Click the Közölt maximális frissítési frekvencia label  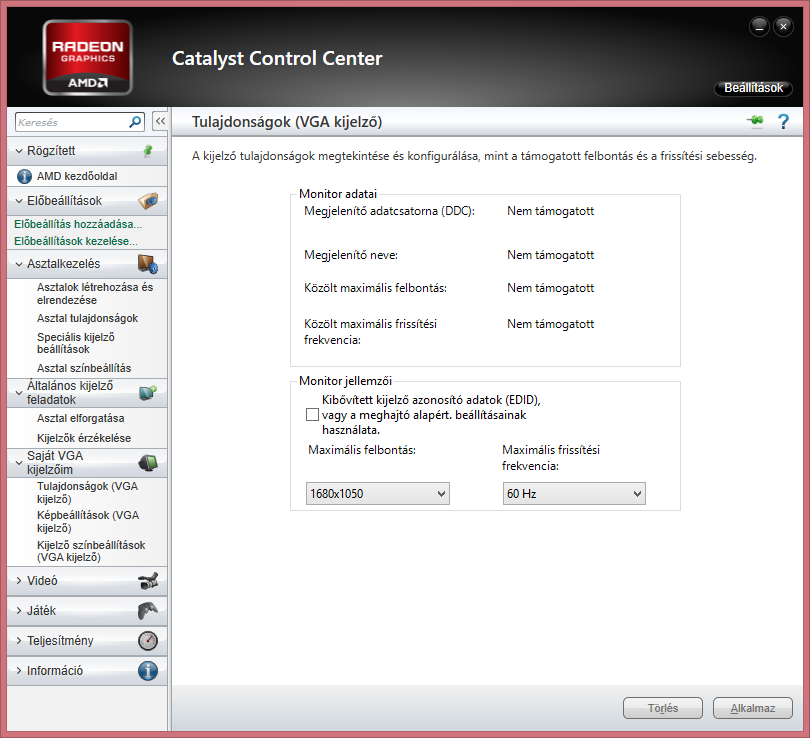tap(370, 332)
